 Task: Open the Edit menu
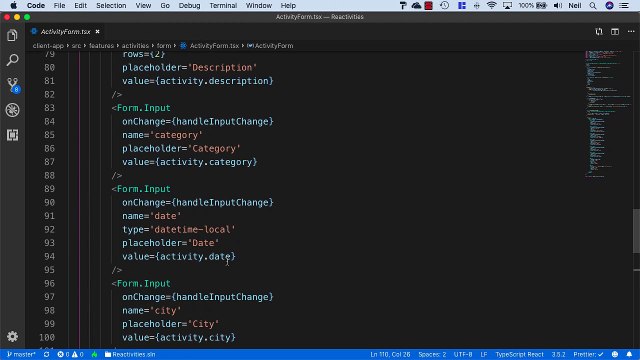[x=80, y=5]
